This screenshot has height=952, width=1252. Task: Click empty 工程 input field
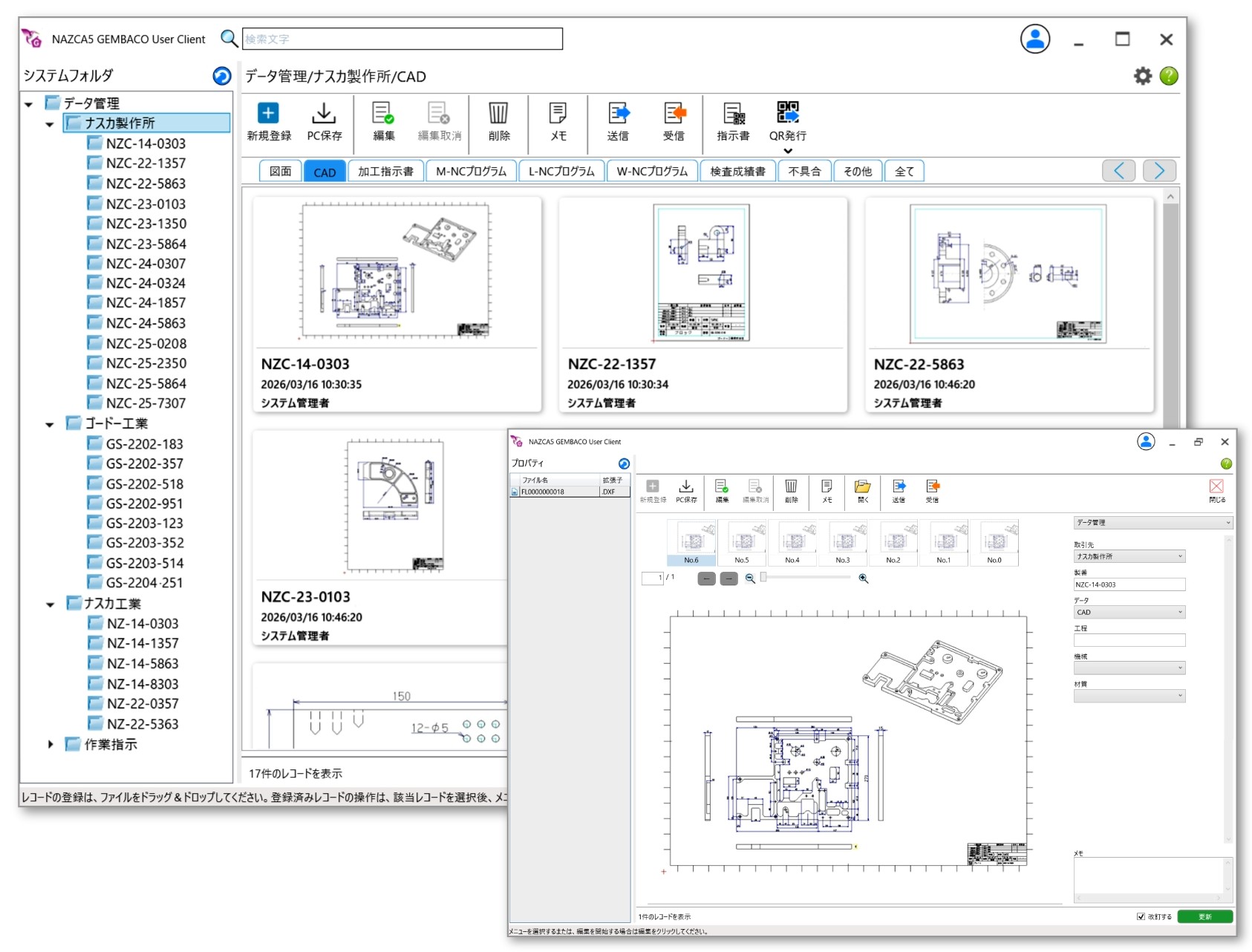[x=1129, y=640]
